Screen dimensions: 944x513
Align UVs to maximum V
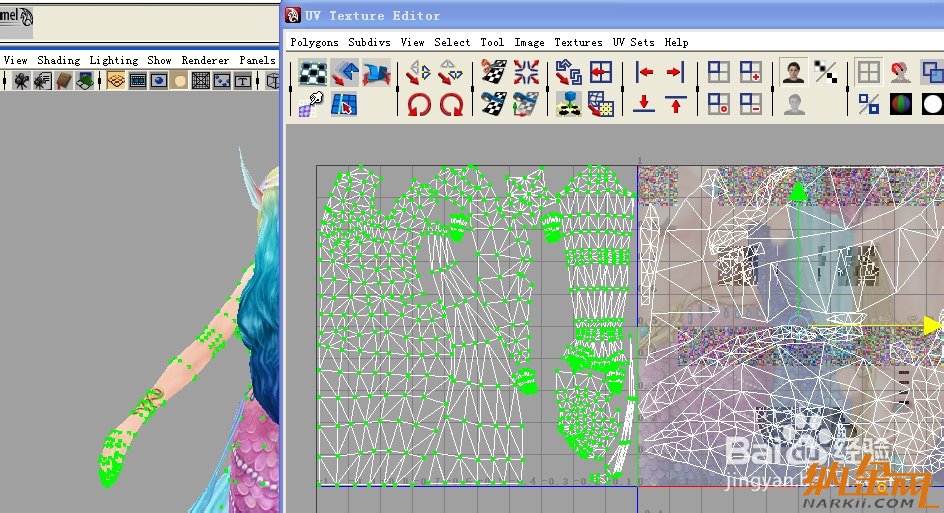(675, 104)
